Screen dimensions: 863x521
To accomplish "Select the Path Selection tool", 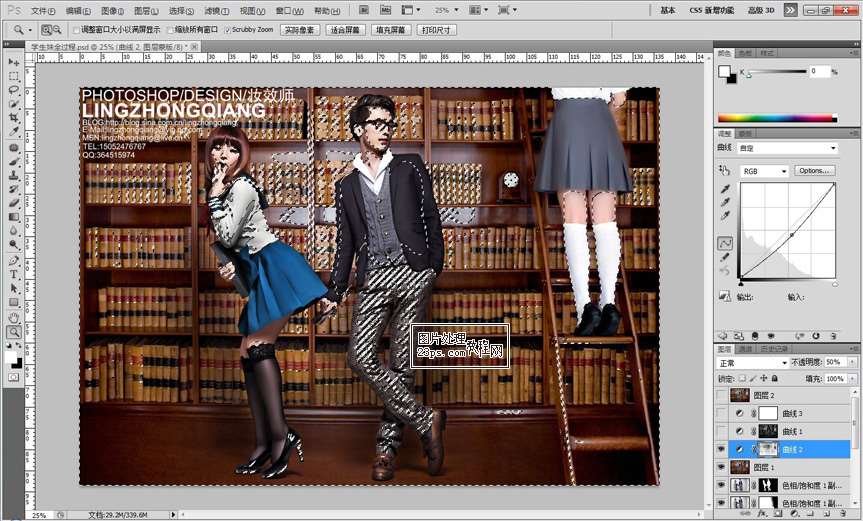I will click(x=14, y=288).
